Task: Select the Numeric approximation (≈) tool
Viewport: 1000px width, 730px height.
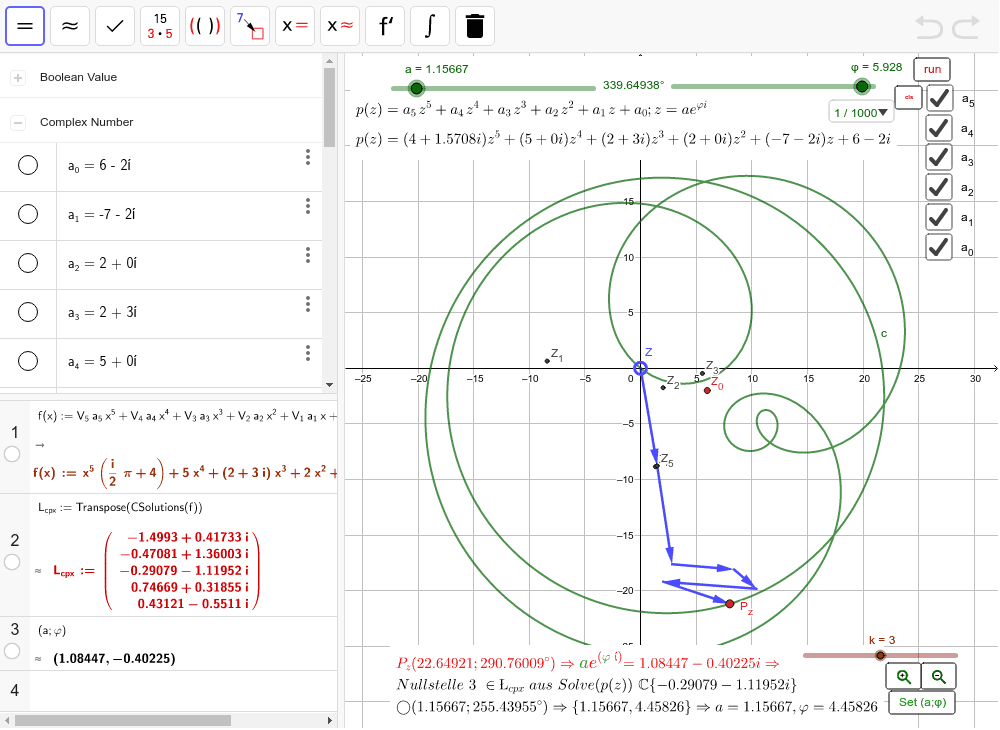Action: tap(70, 26)
